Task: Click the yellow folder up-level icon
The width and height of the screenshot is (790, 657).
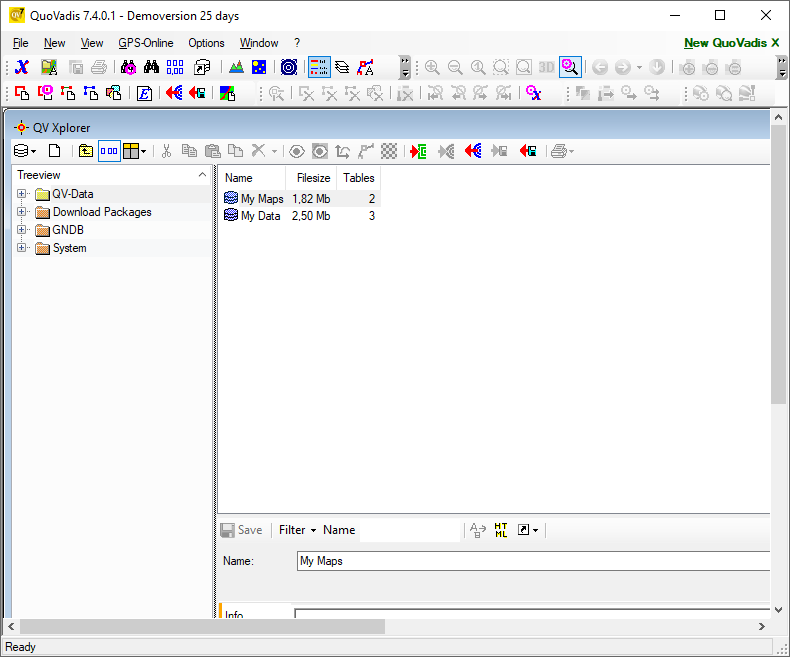Action: click(86, 151)
